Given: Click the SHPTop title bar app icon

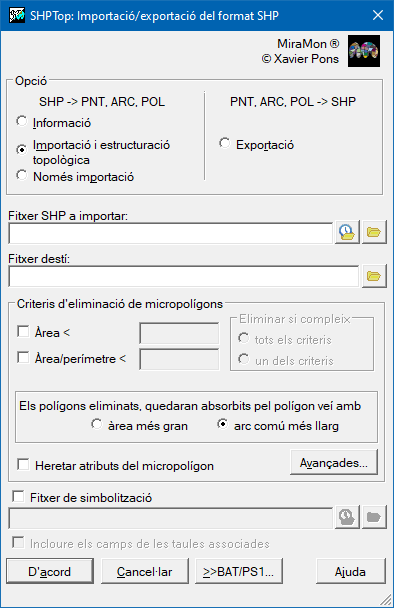Looking at the screenshot, I should [17, 16].
